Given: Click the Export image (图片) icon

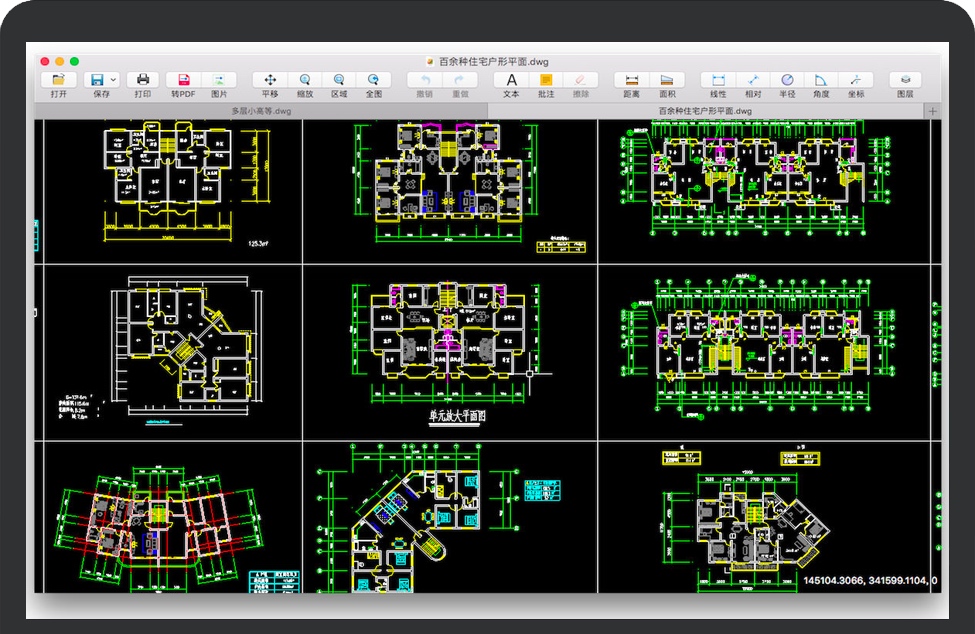Looking at the screenshot, I should coord(219,80).
